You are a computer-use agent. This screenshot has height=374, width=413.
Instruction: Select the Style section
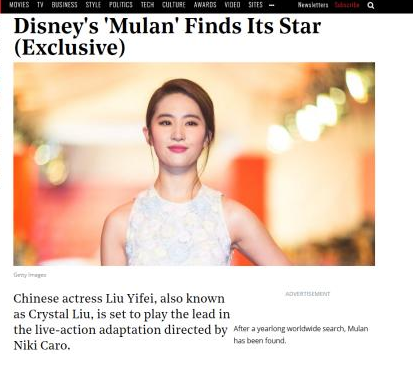point(93,5)
